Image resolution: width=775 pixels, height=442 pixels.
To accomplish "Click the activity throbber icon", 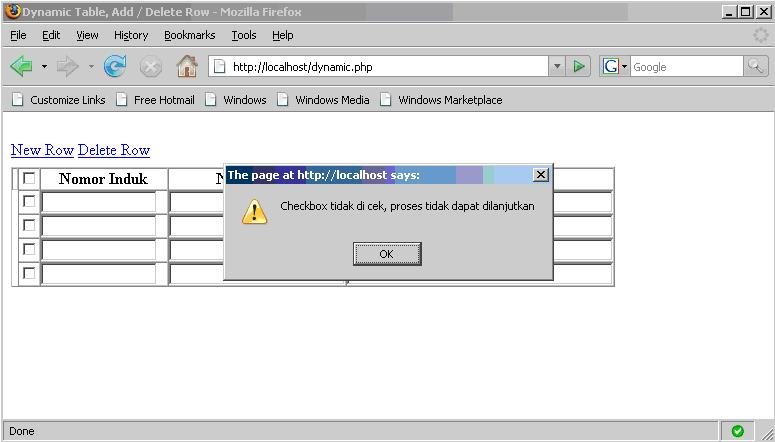I will coord(761,35).
